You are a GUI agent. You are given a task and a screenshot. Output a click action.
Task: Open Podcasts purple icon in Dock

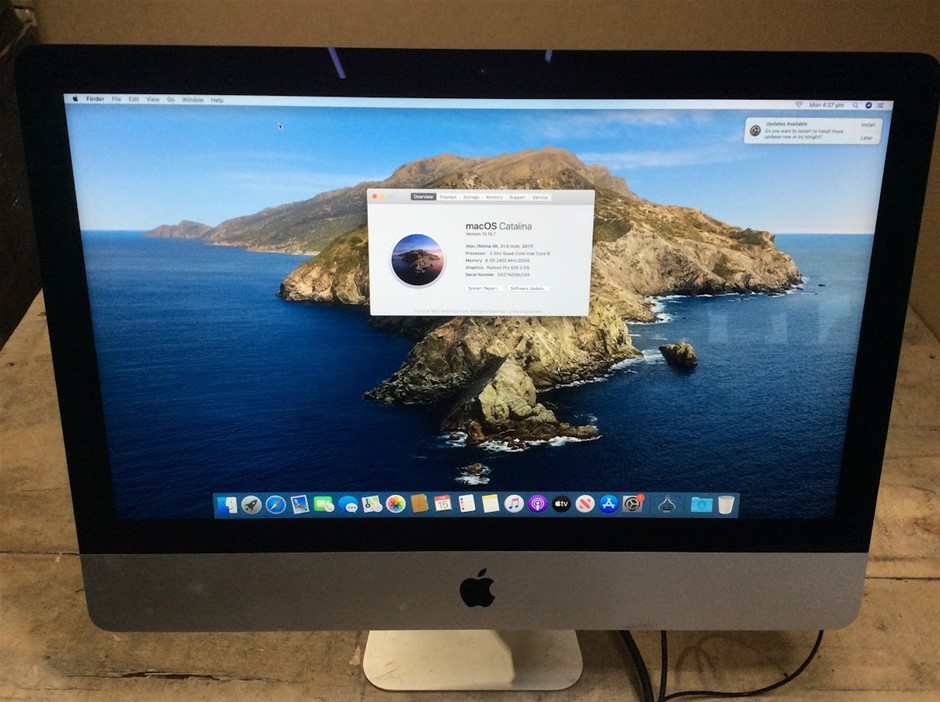(x=538, y=504)
